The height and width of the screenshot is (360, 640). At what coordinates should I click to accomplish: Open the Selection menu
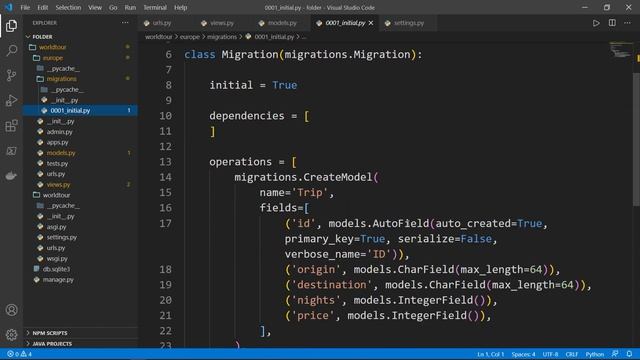coord(68,7)
